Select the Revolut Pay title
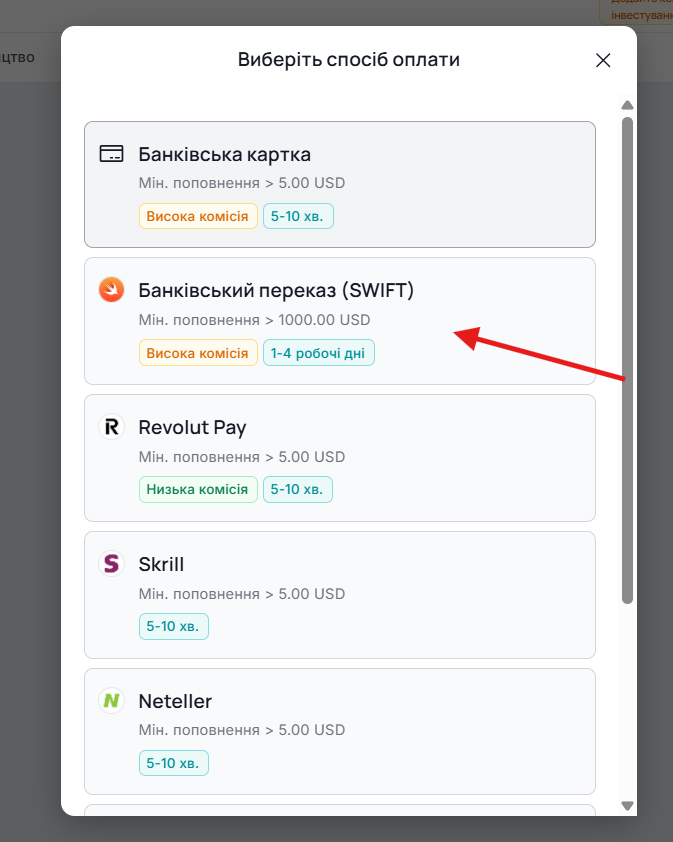 (x=192, y=427)
